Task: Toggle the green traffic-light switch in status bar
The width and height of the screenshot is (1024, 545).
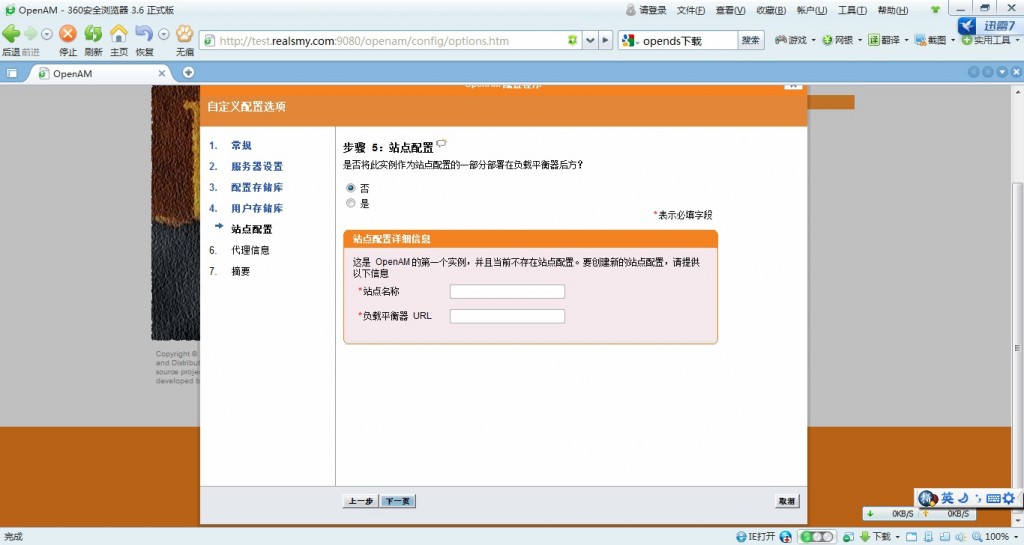Action: point(816,537)
